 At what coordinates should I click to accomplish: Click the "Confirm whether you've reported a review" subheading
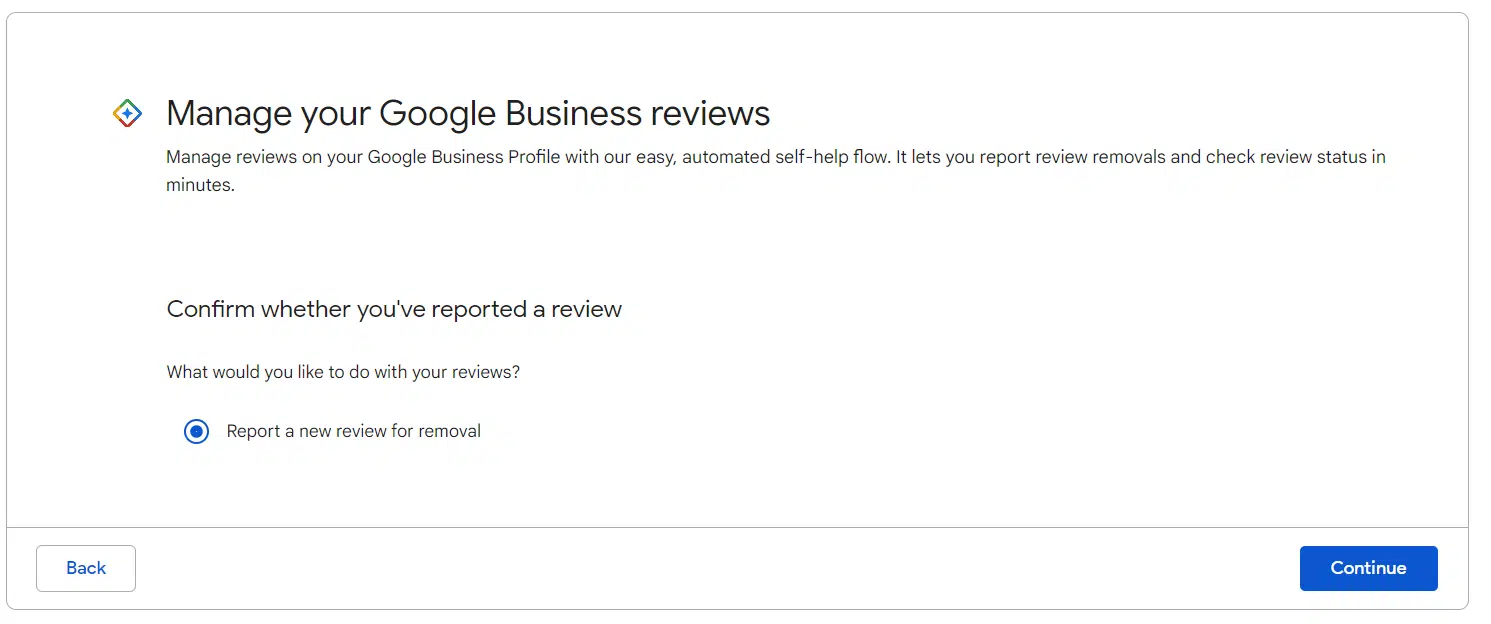394,309
